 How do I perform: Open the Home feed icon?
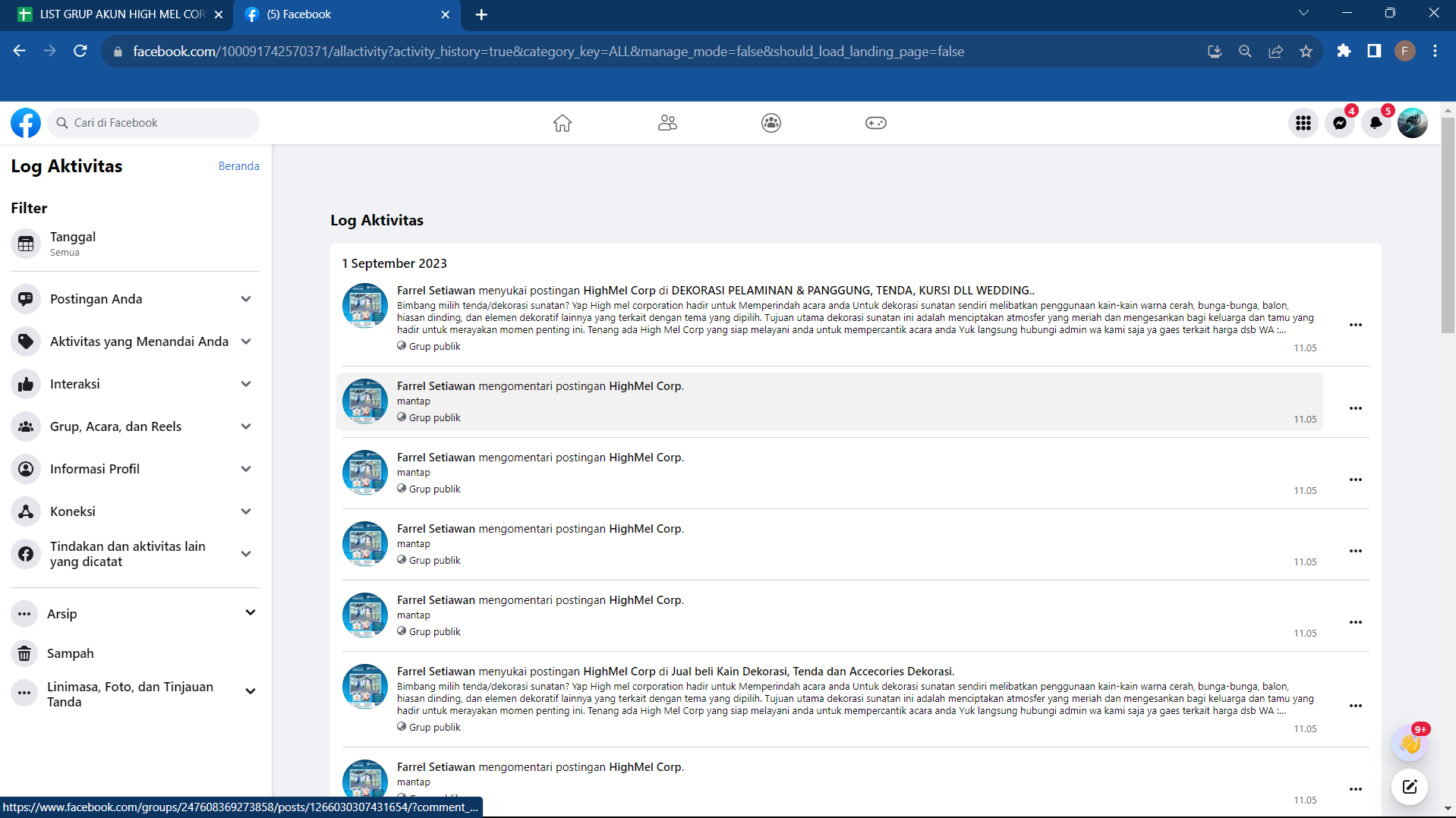pyautogui.click(x=562, y=123)
